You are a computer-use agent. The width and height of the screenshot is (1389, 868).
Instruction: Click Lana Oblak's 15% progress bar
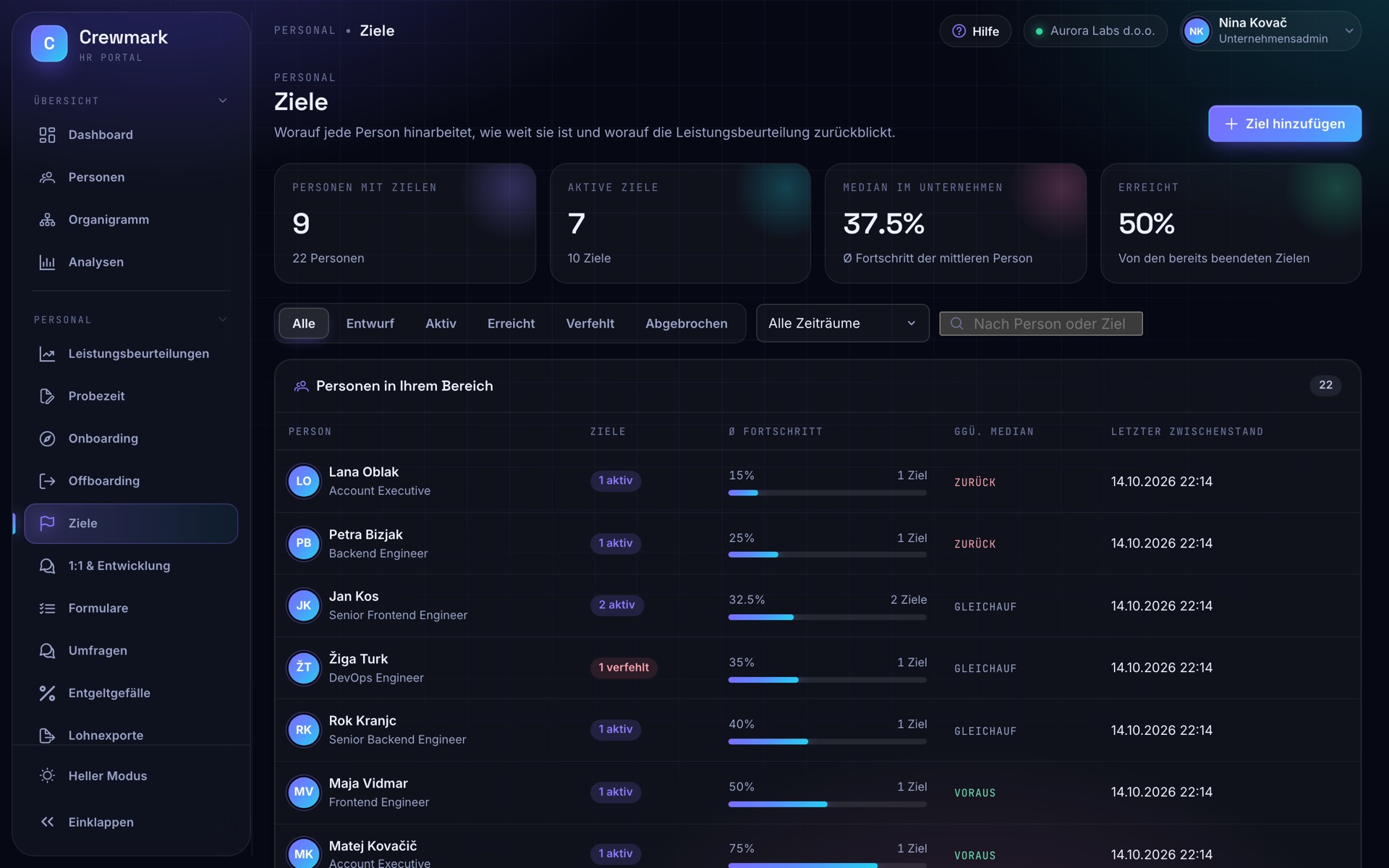pyautogui.click(x=828, y=493)
